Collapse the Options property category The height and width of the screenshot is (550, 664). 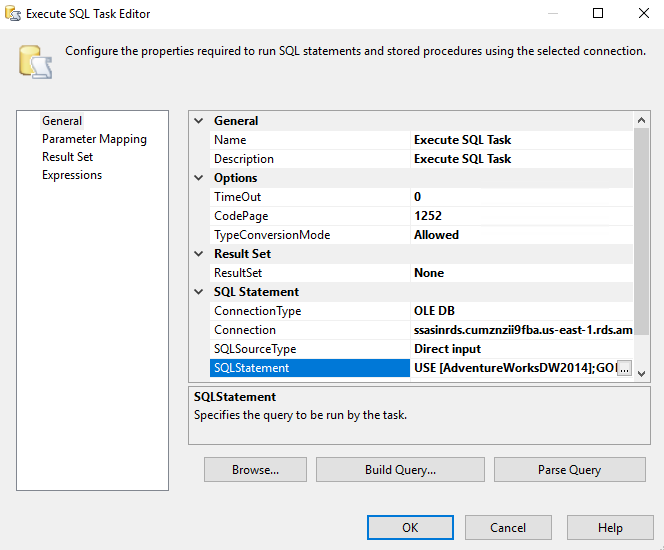click(200, 178)
